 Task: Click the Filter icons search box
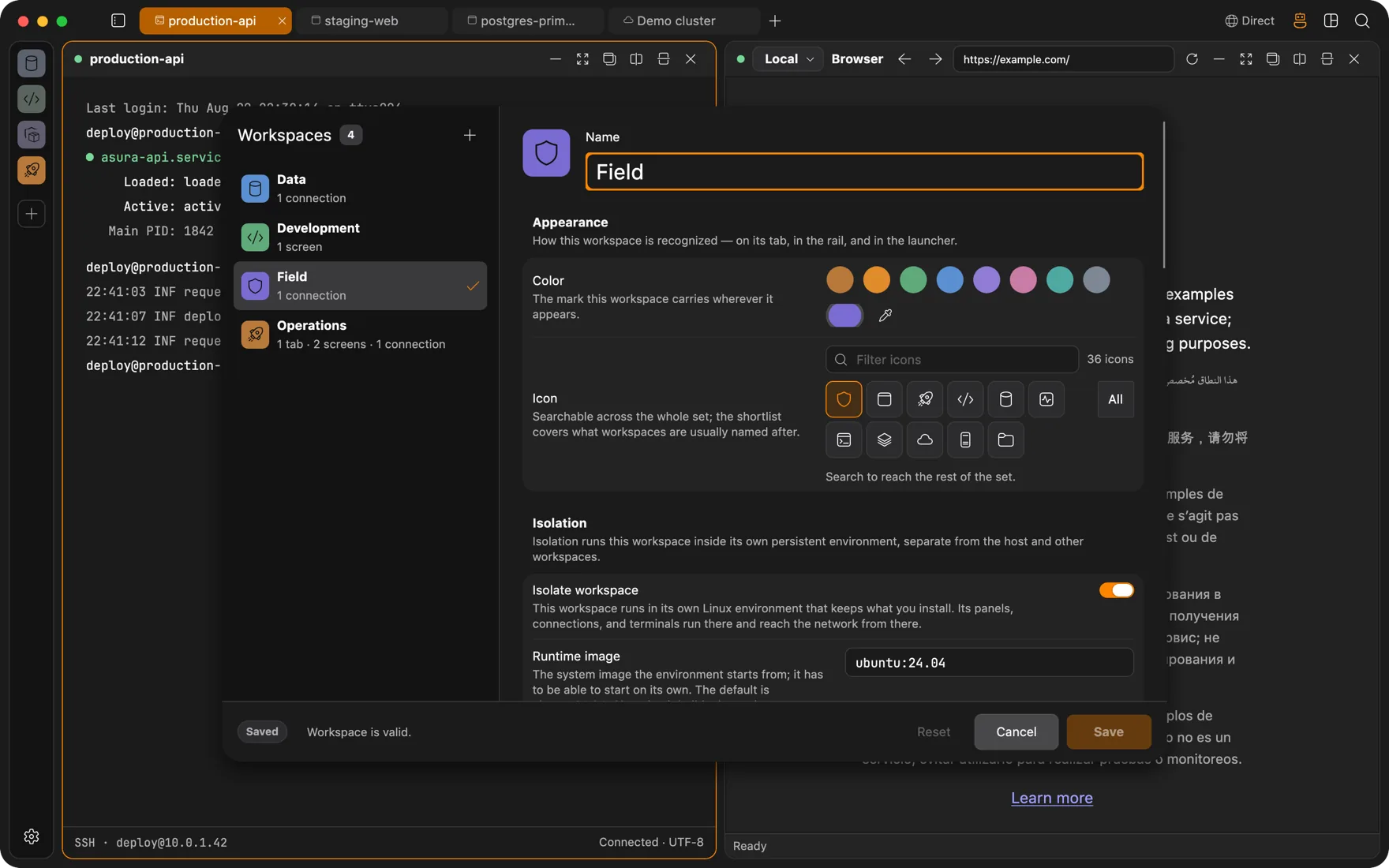[x=952, y=360]
